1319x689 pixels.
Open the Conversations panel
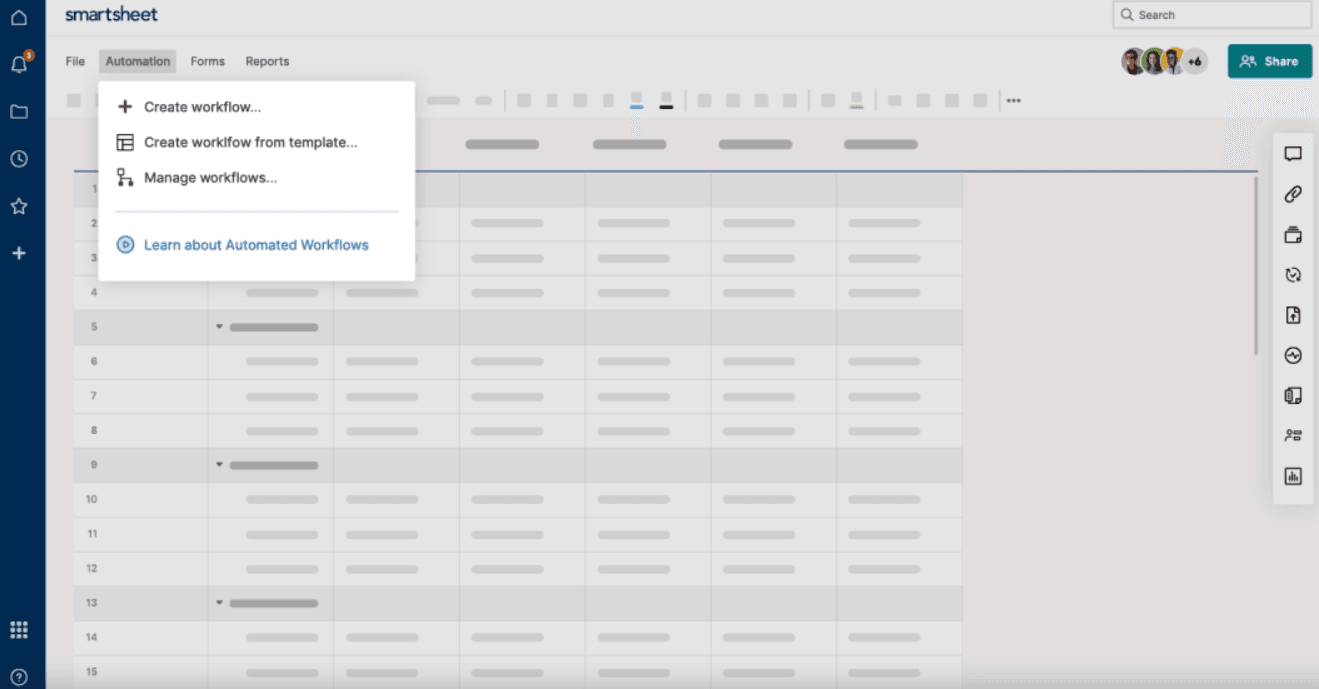[1293, 153]
